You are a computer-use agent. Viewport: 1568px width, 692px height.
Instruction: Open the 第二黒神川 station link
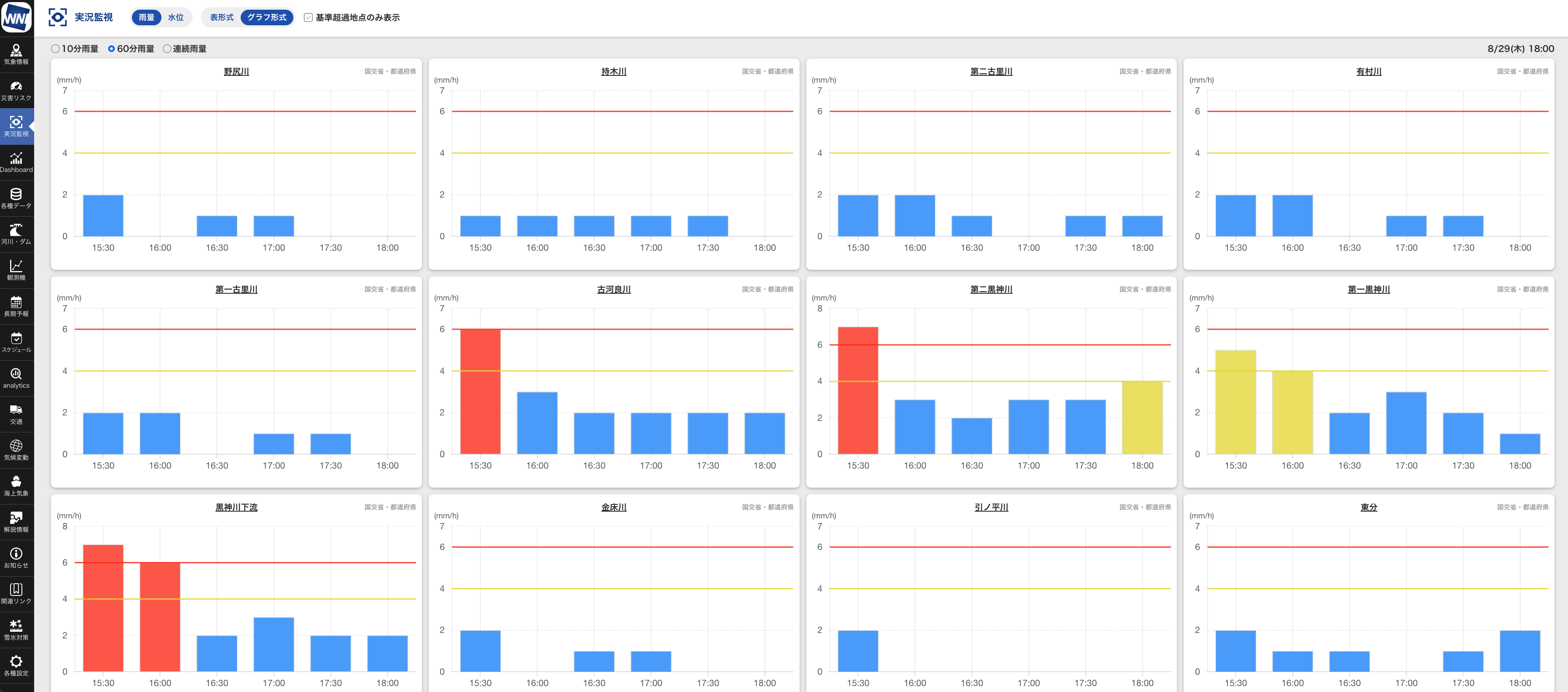[x=991, y=290]
